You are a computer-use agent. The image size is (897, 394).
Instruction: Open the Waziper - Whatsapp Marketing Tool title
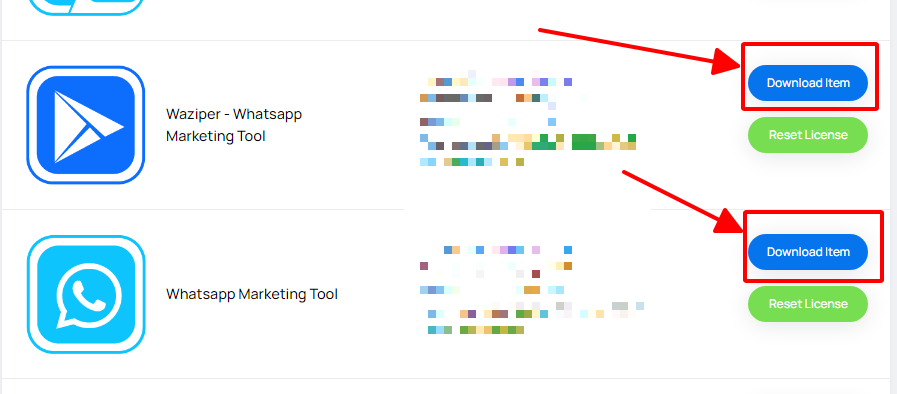click(234, 125)
